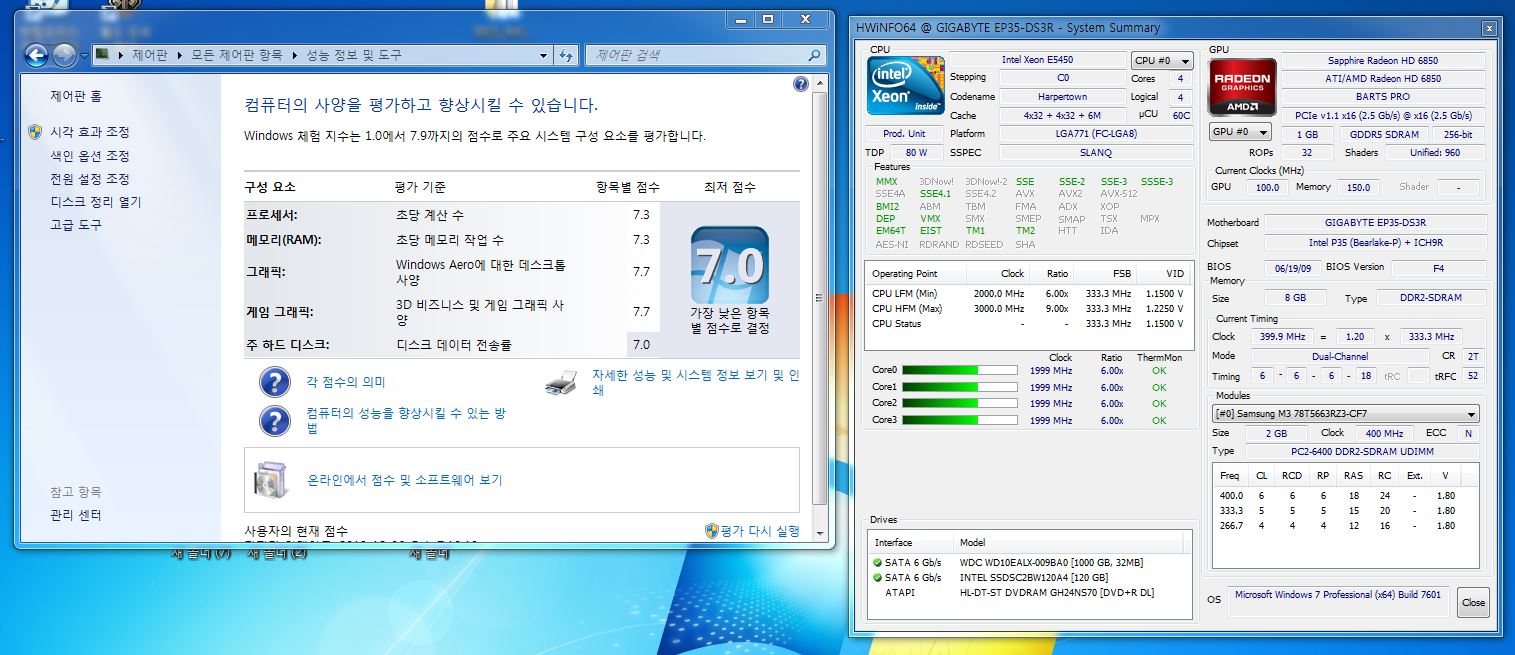
Task: Click the Close button in HWiNFO64 summary
Action: 1473,603
